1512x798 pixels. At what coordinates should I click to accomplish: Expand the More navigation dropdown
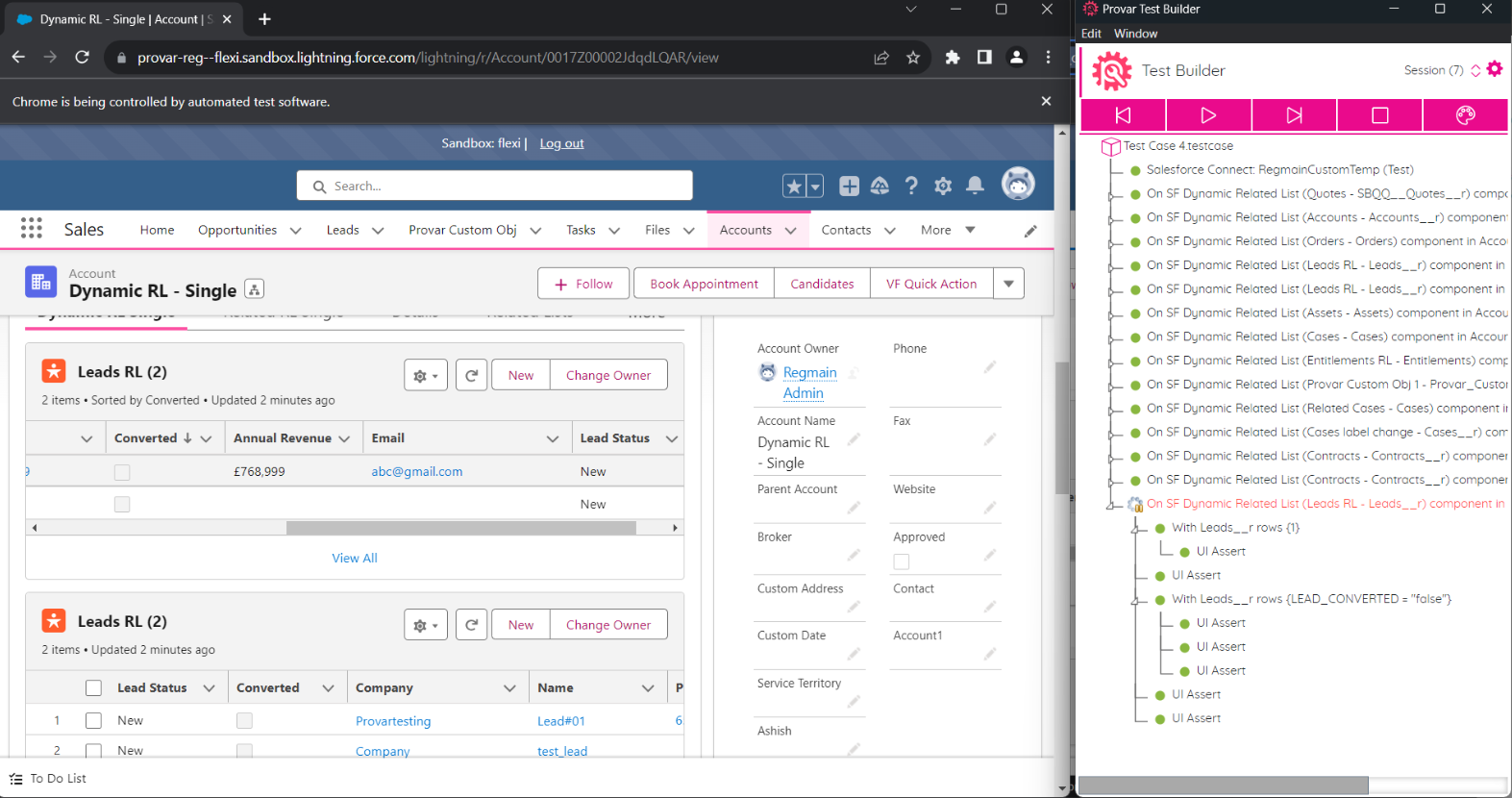coord(948,230)
